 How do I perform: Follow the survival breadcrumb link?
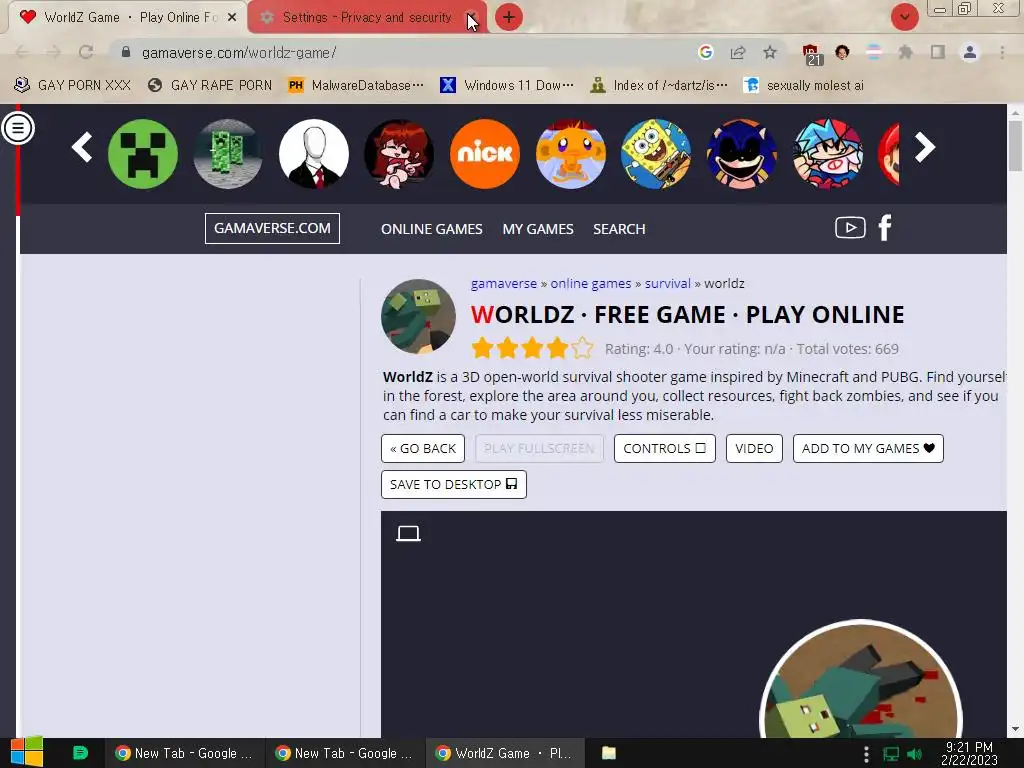coord(667,283)
